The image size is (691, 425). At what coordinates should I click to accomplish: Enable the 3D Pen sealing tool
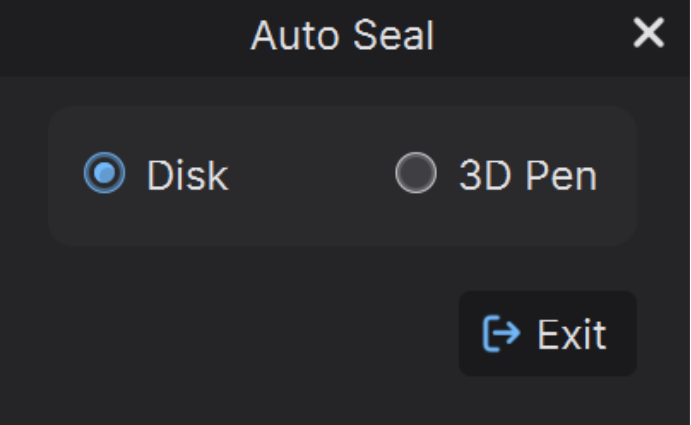tap(416, 173)
